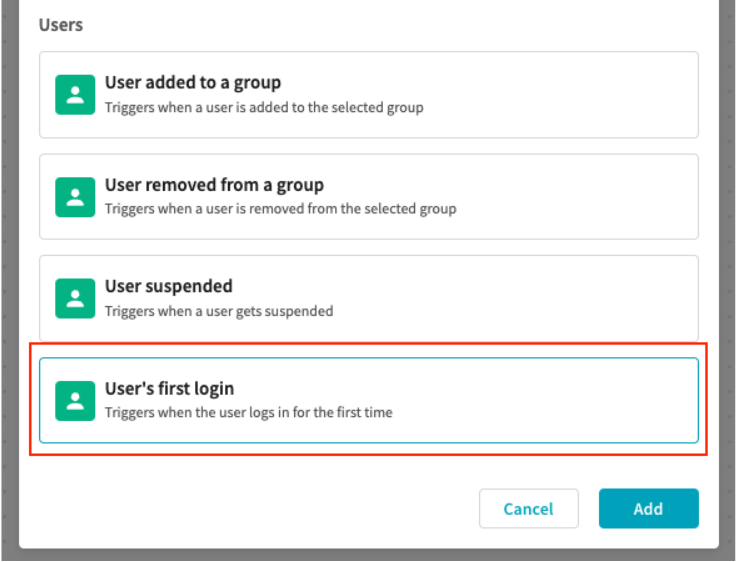Click the green person icon beside User's first login
Screen dimensions: 740x562
point(74,400)
